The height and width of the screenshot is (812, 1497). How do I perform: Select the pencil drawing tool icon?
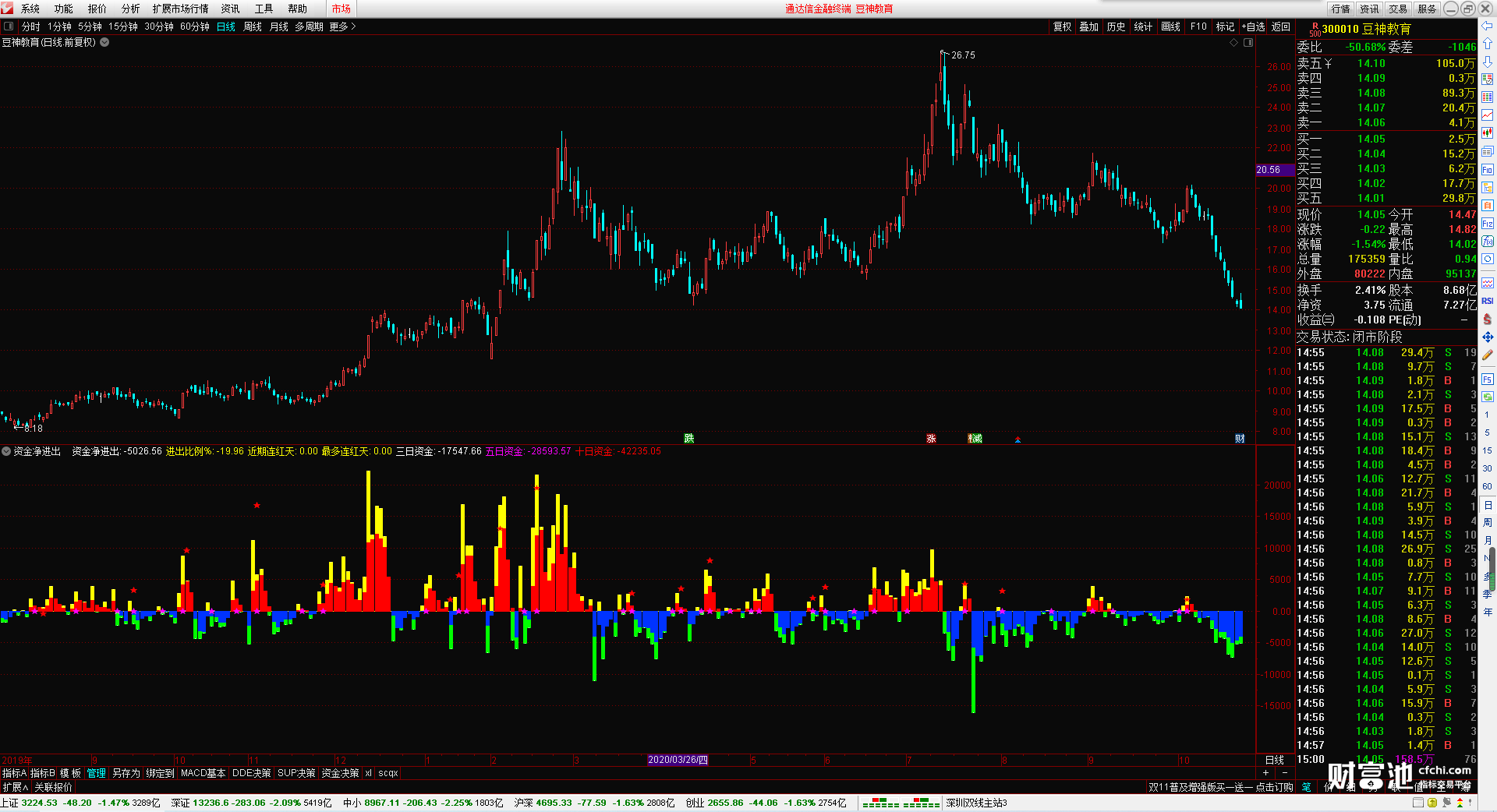1488,355
